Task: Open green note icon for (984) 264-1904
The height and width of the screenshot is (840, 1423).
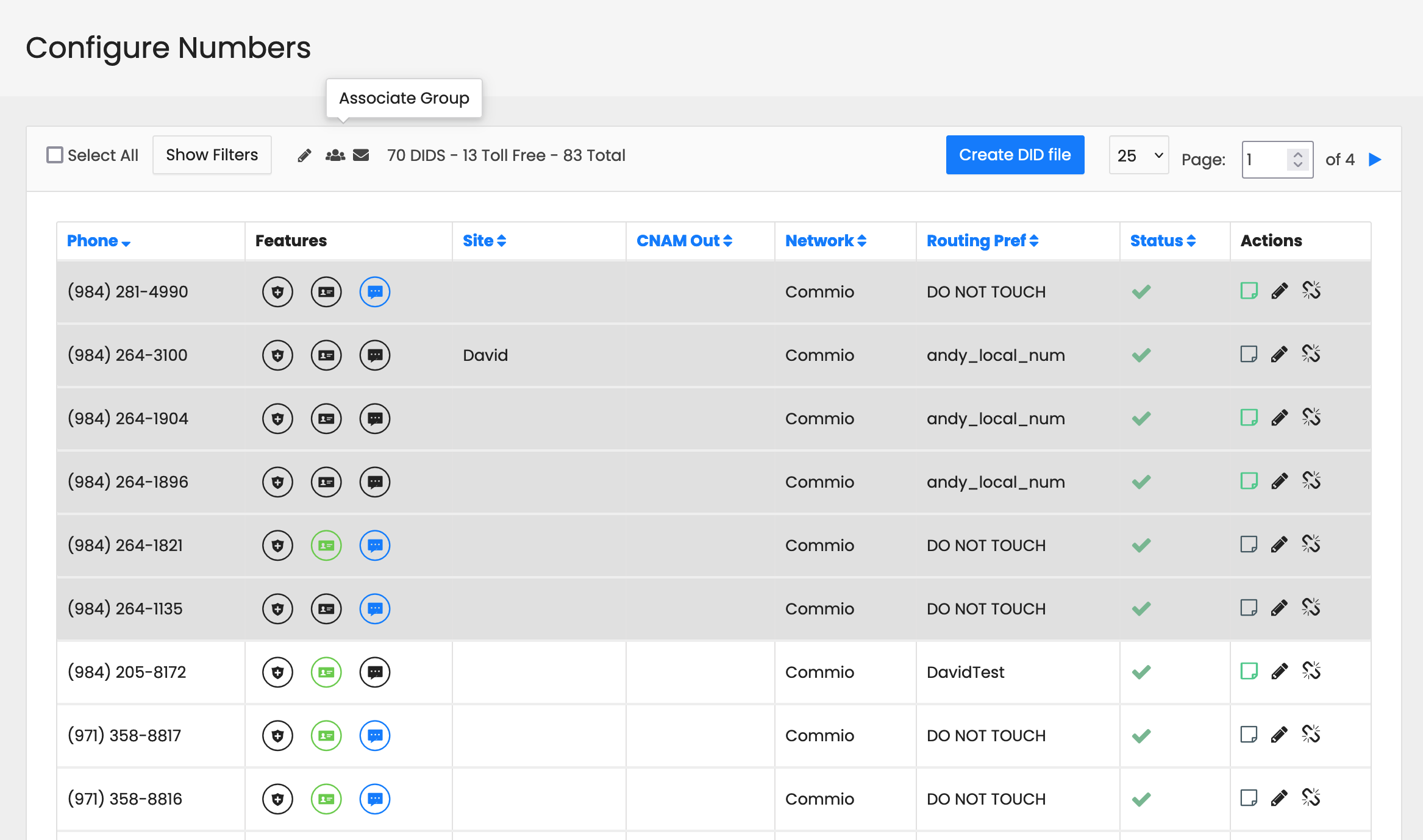Action: [x=1249, y=418]
